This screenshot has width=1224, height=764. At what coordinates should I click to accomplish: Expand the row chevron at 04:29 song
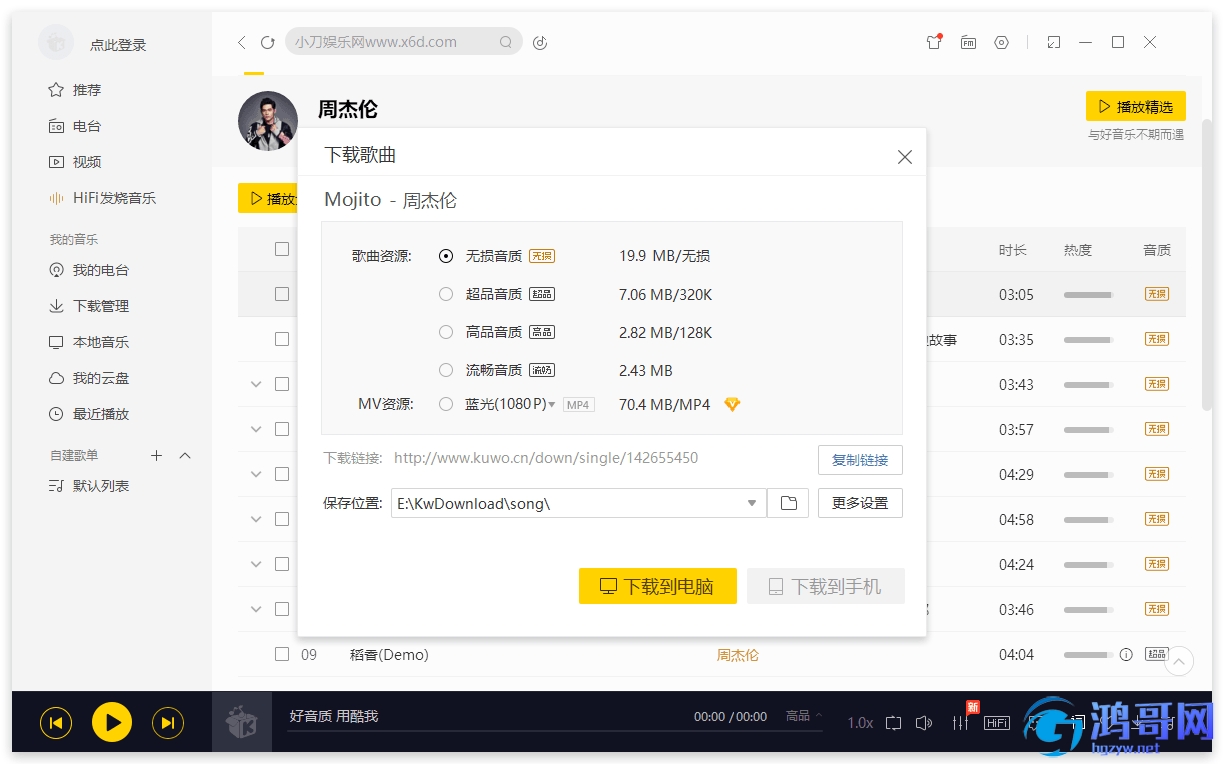coord(256,474)
